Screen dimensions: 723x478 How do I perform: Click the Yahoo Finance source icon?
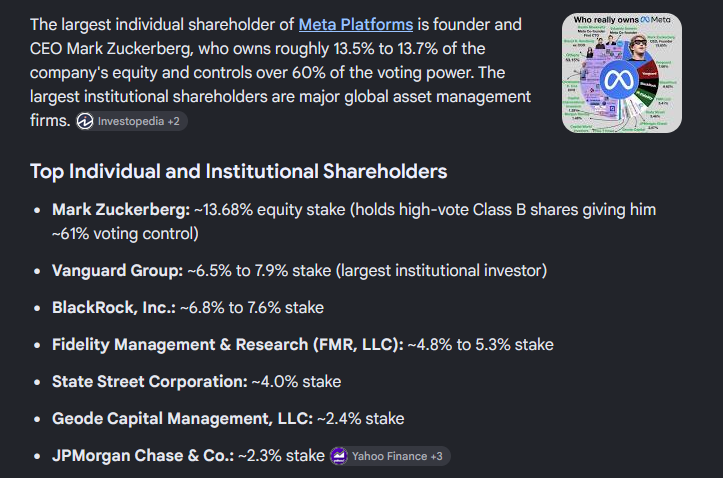tap(339, 456)
